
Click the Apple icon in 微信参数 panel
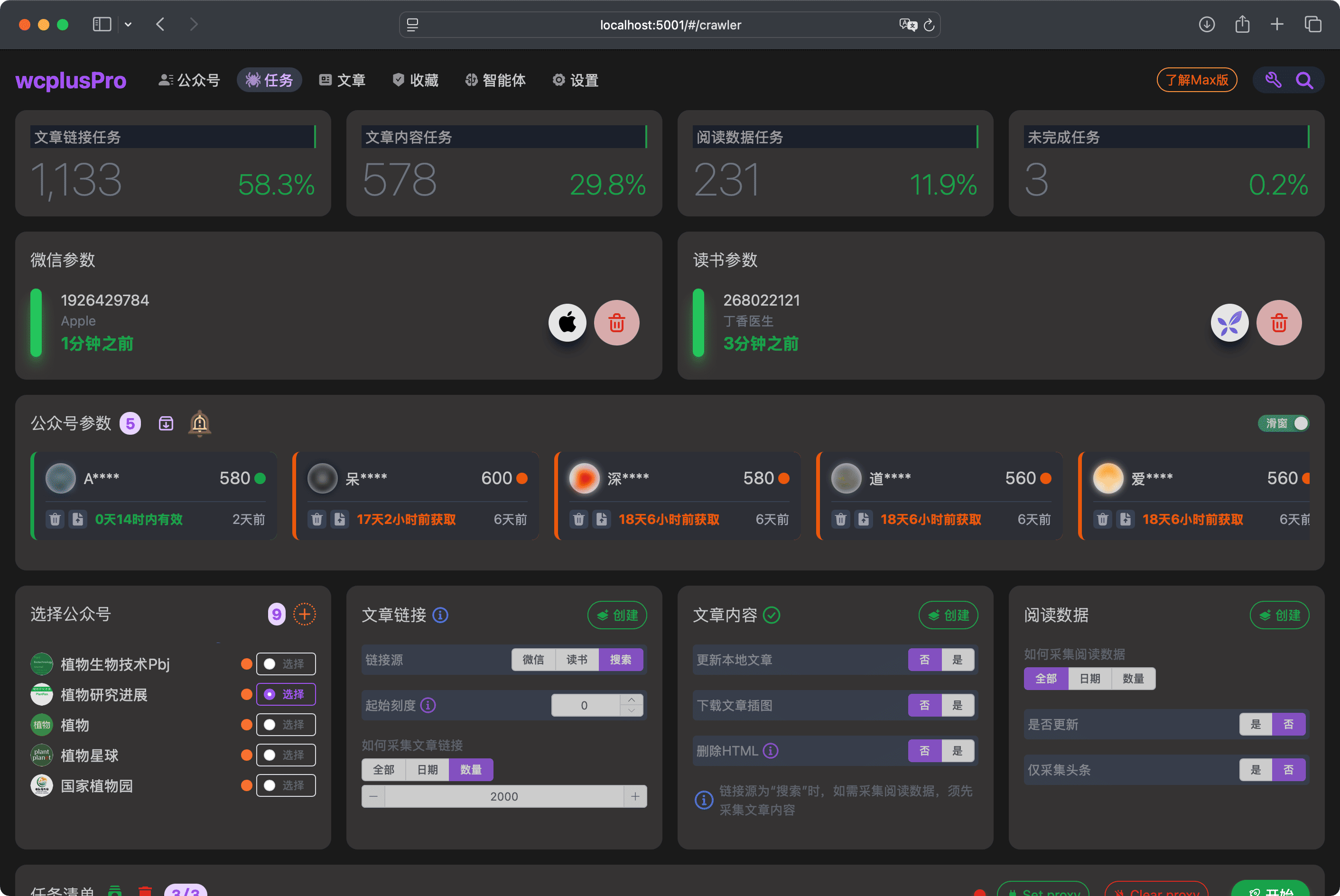(x=567, y=322)
